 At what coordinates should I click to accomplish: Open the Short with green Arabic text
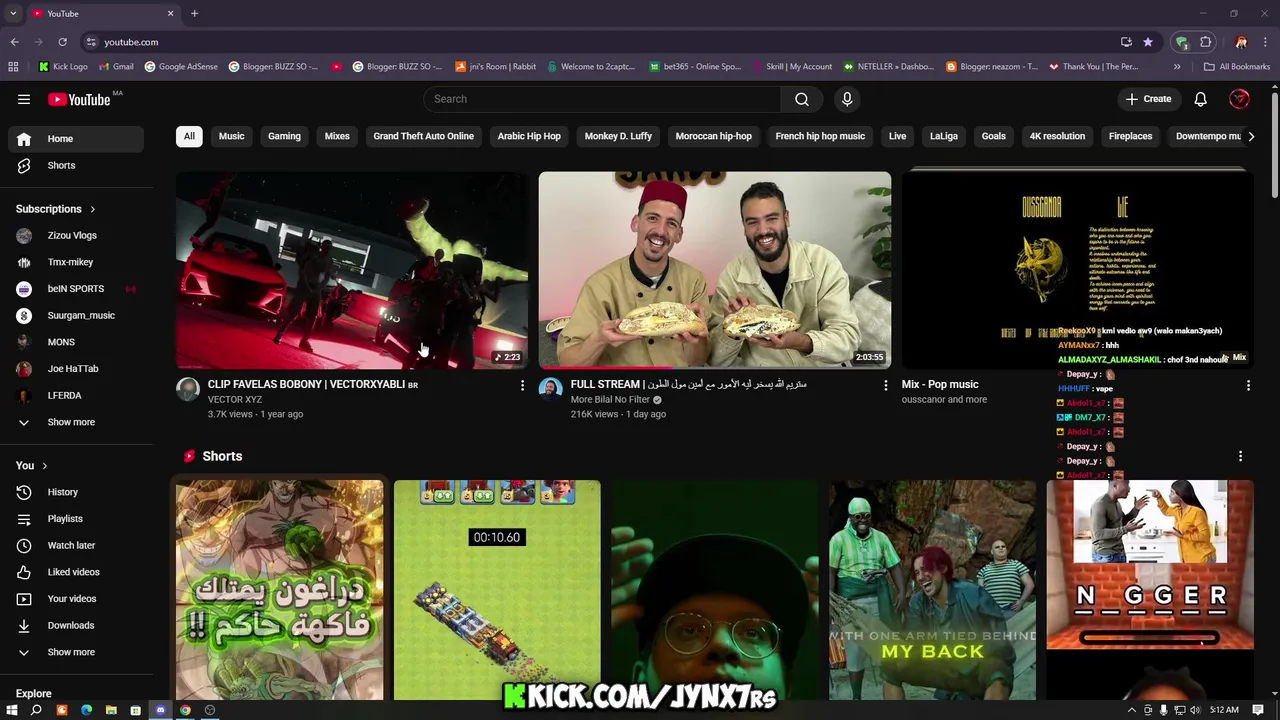click(279, 590)
